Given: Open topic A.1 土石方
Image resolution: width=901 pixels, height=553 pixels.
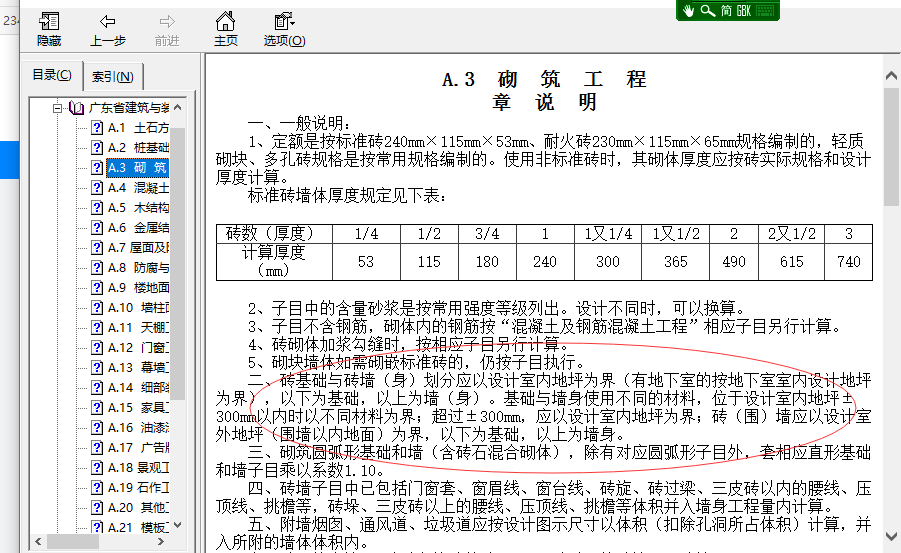Looking at the screenshot, I should click(138, 128).
